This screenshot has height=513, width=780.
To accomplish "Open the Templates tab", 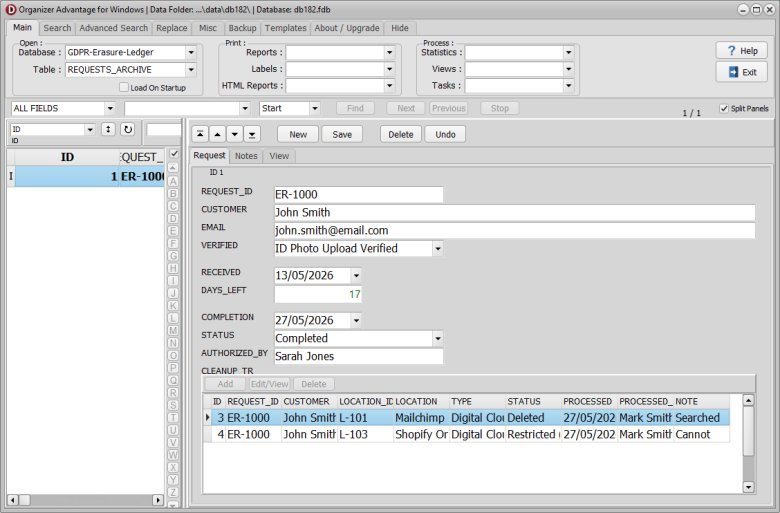I will tap(286, 28).
